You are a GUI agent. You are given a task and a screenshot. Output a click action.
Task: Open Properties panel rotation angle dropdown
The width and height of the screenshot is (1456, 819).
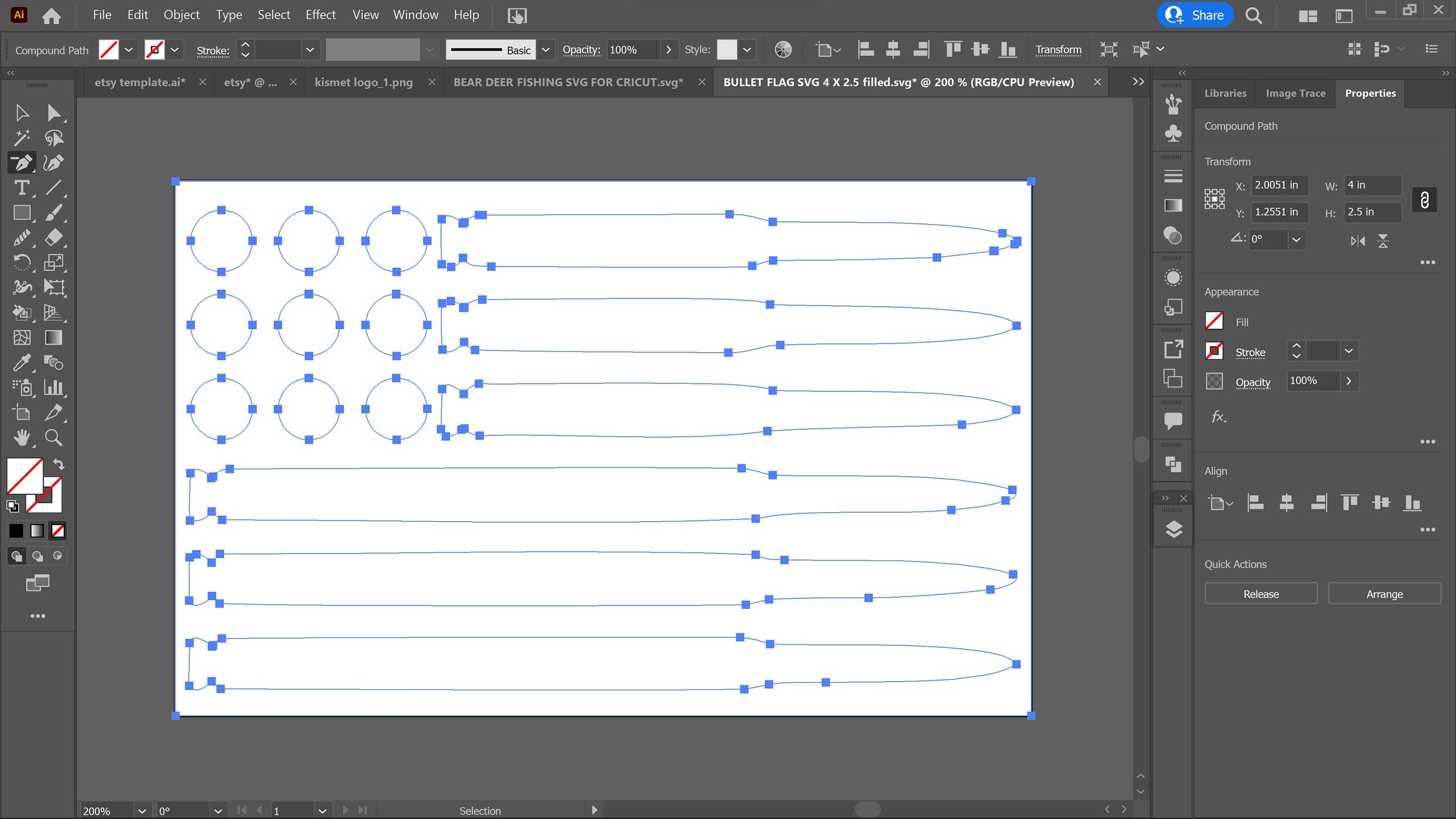tap(1296, 239)
